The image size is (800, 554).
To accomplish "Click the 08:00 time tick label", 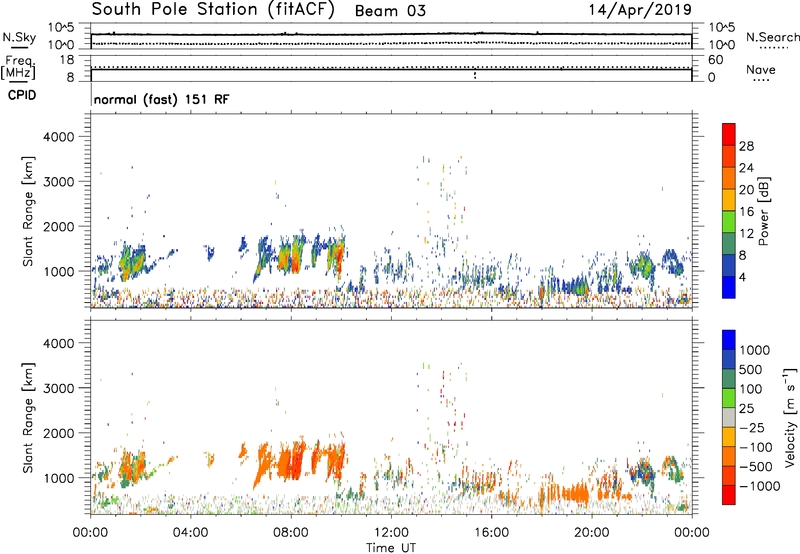I will coord(291,533).
